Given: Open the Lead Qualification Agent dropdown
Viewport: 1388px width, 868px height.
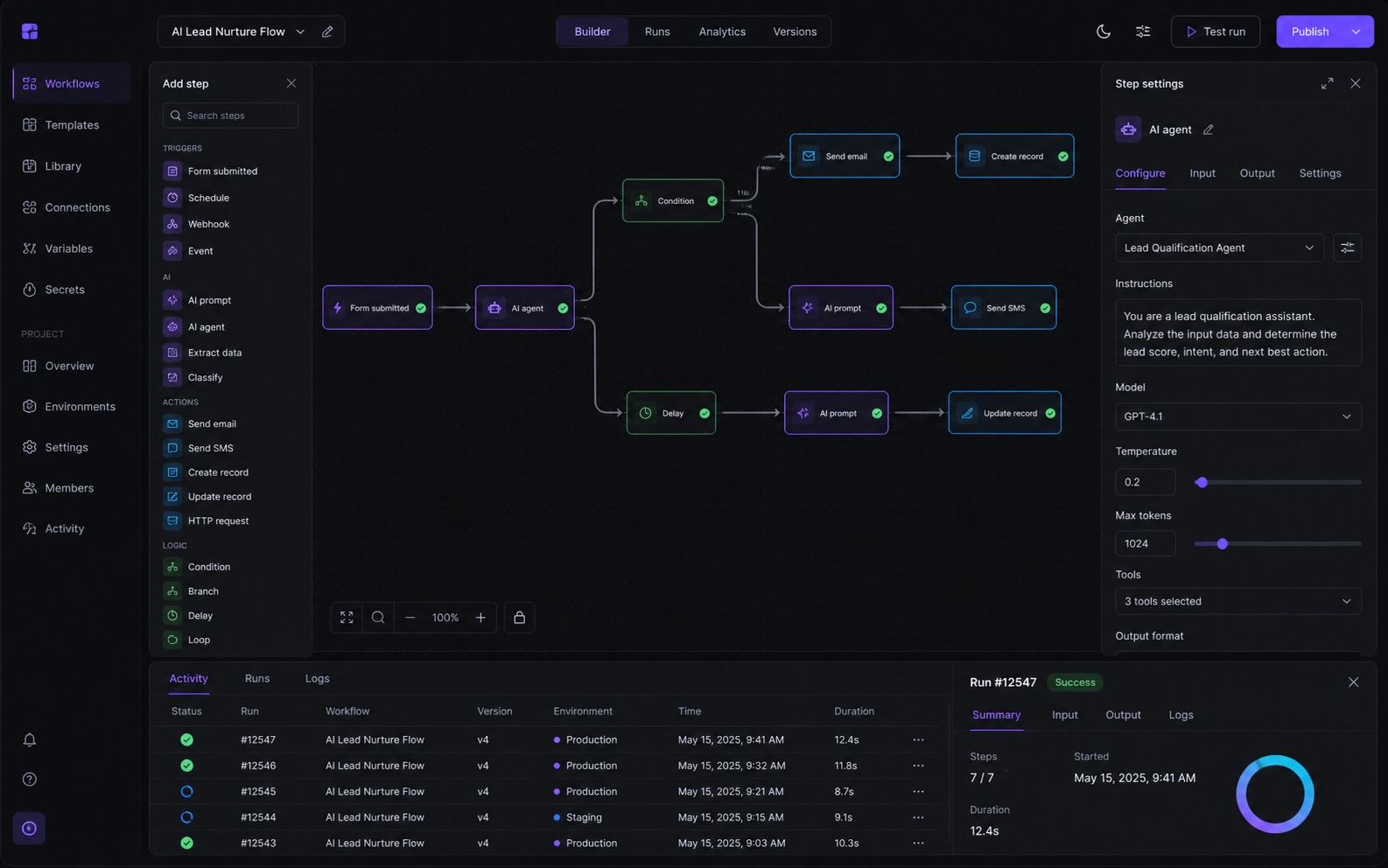Looking at the screenshot, I should click(x=1219, y=248).
